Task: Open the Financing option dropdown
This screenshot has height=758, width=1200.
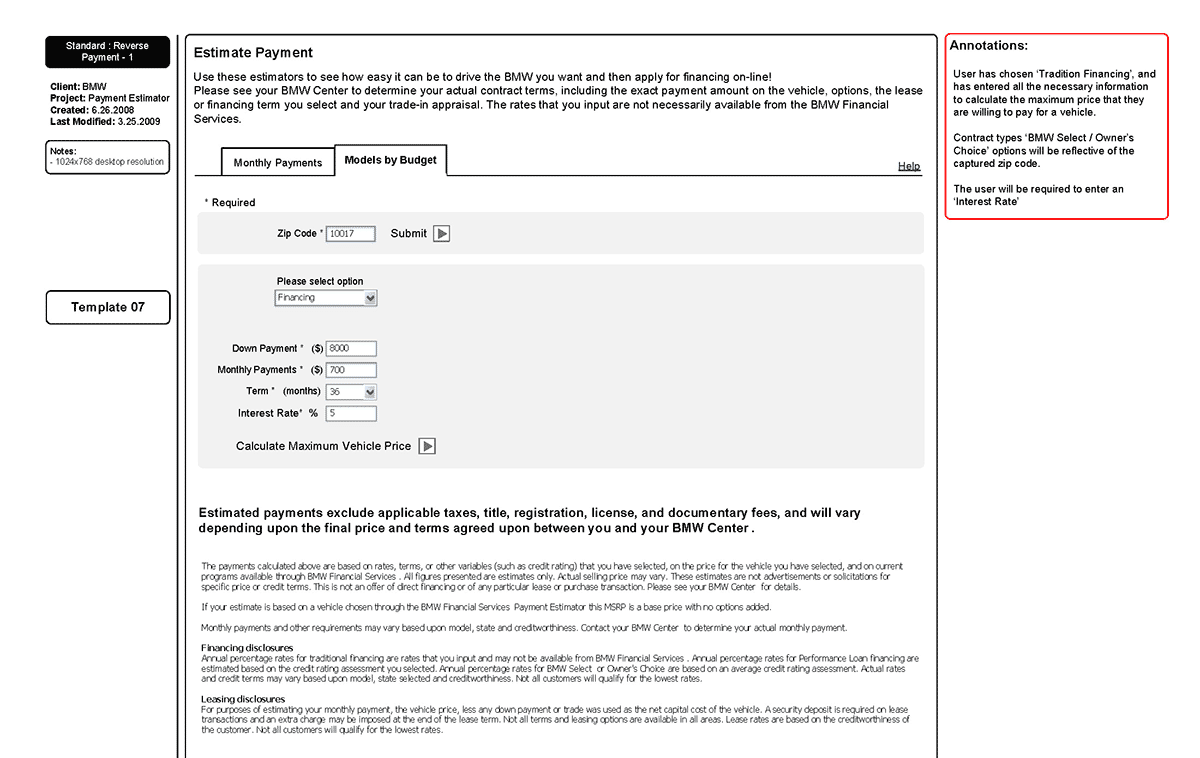Action: (326, 298)
